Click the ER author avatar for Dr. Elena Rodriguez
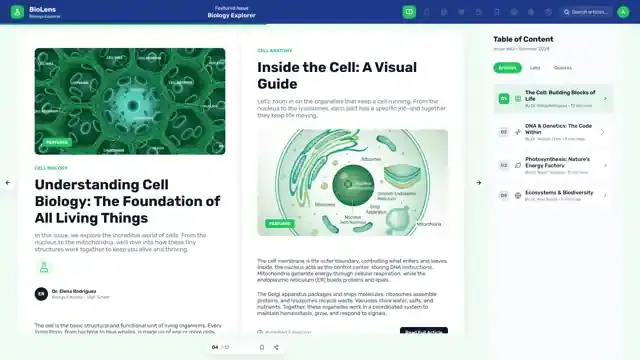The width and height of the screenshot is (640, 360). (41, 294)
